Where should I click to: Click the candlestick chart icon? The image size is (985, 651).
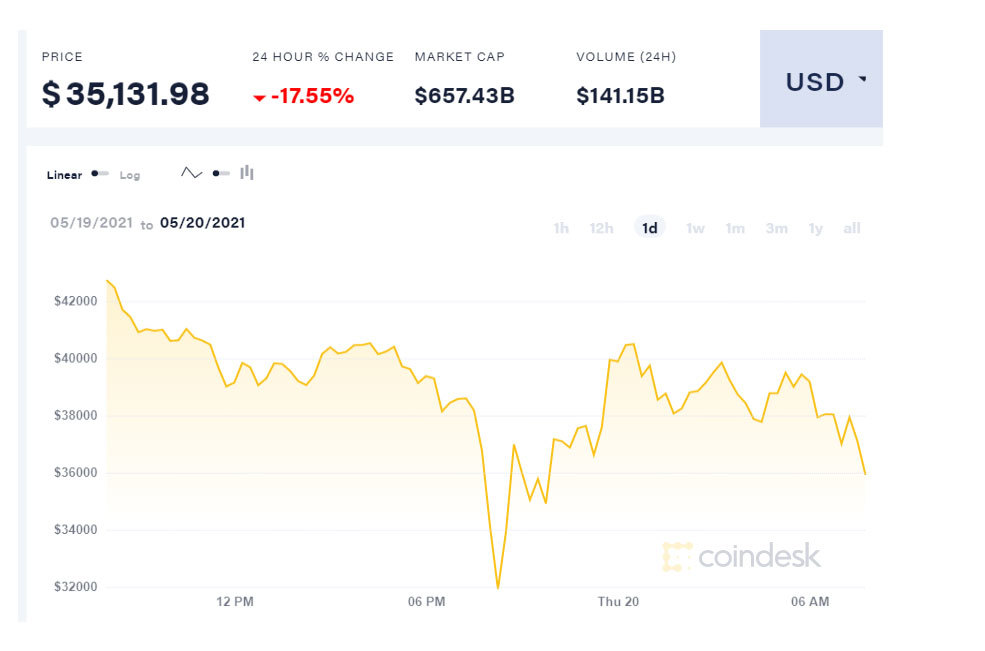click(247, 173)
